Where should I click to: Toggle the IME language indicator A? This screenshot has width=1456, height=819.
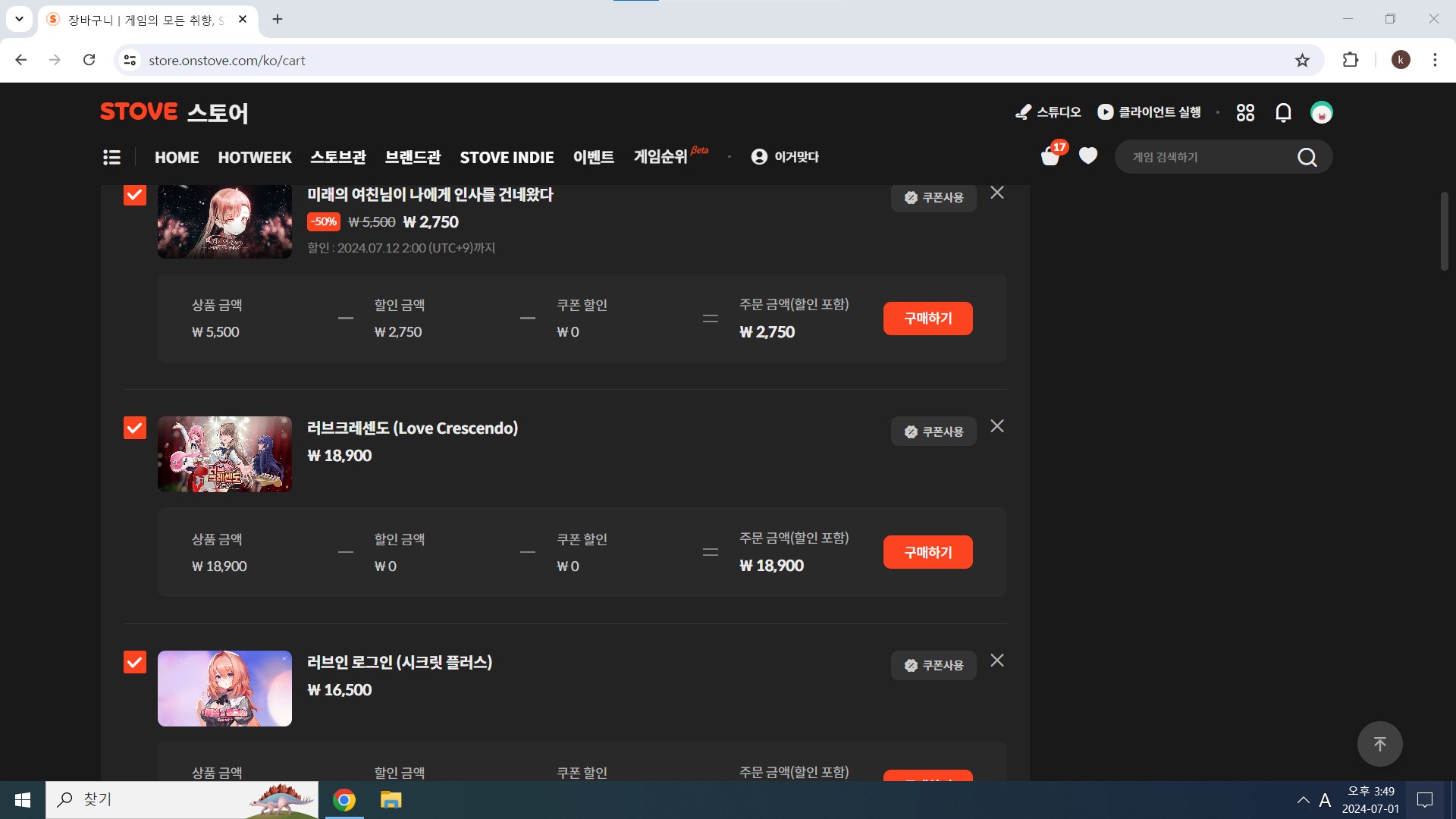[1325, 800]
